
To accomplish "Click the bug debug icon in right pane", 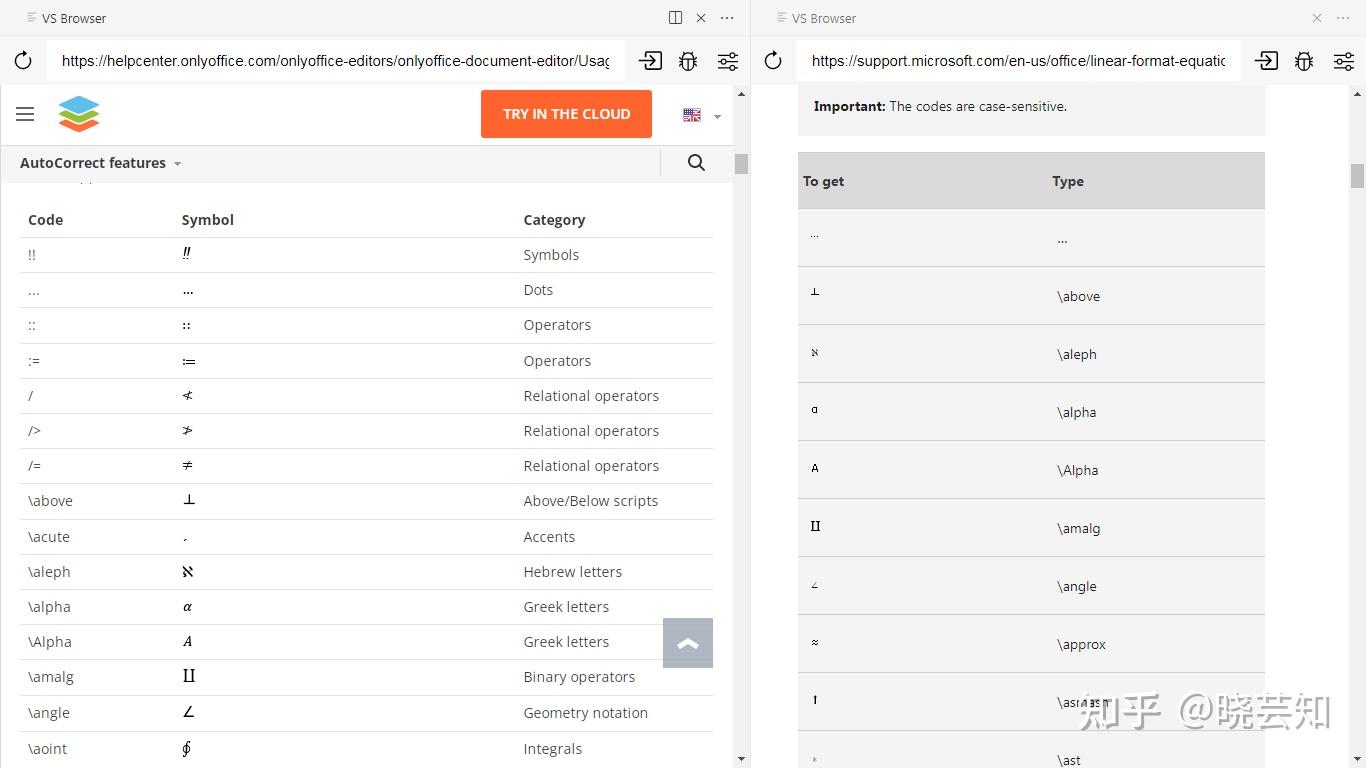I will (1304, 61).
